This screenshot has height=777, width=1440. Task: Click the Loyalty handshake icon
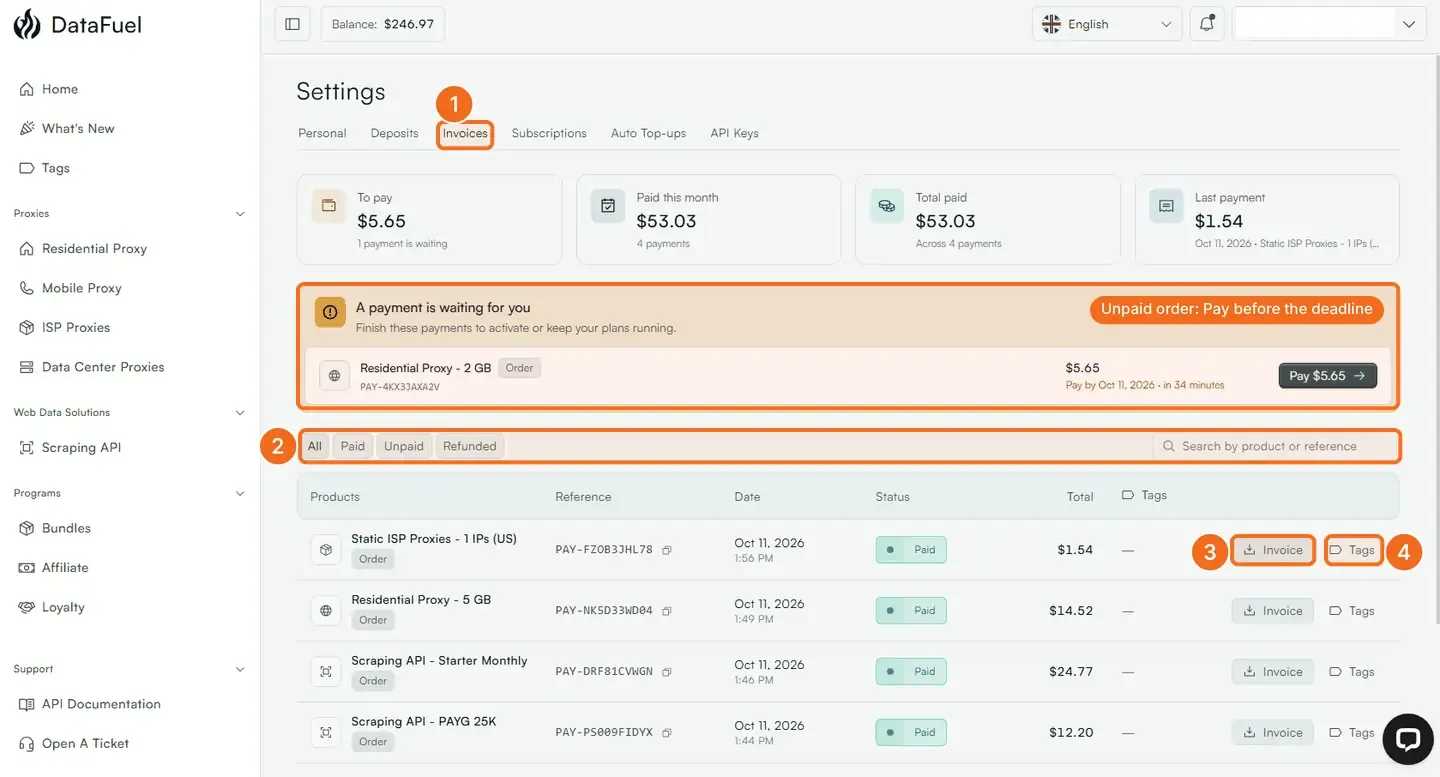[x=27, y=607]
